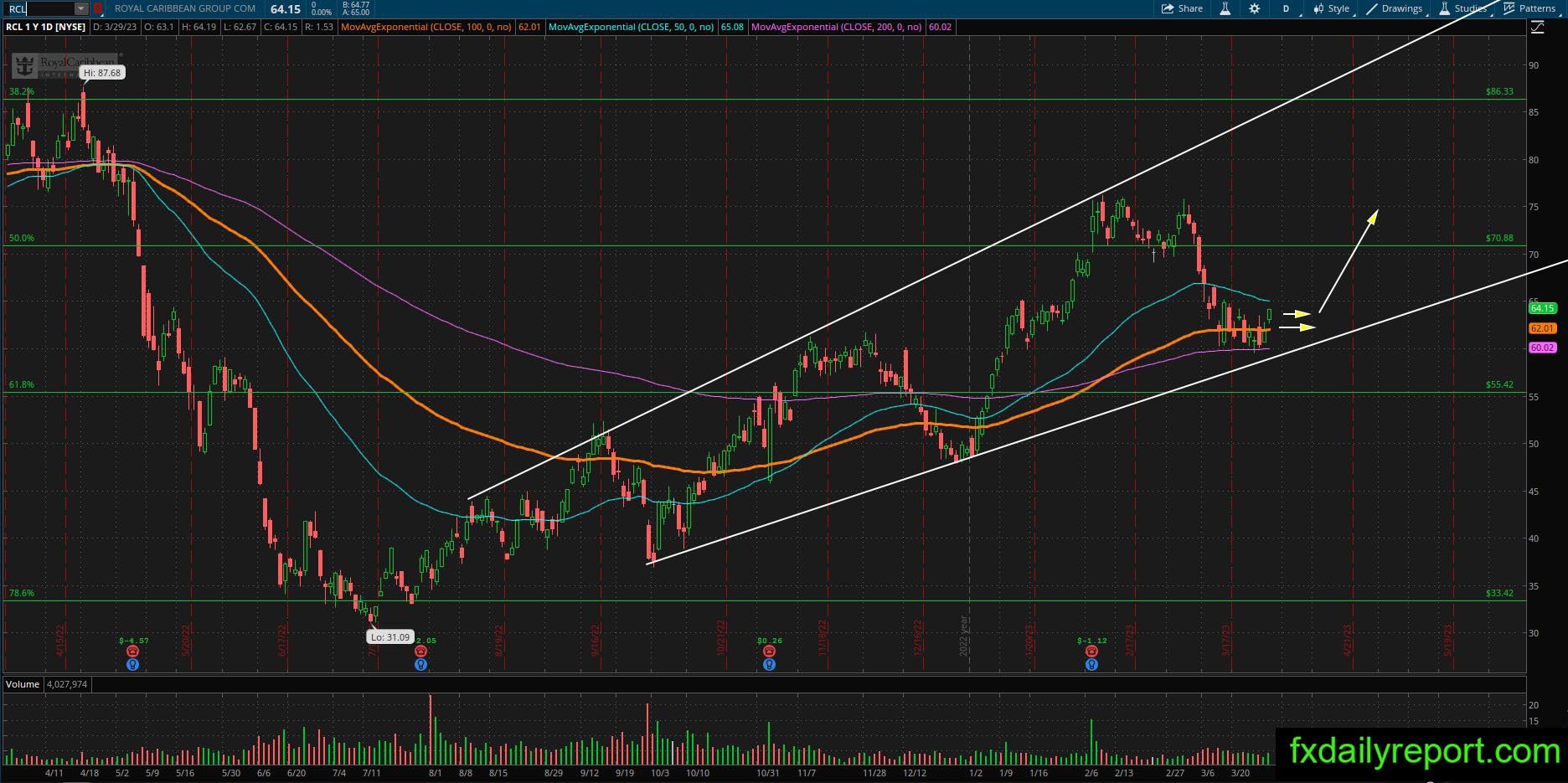Select the MovAvgExponential 50 study label

[x=631, y=27]
